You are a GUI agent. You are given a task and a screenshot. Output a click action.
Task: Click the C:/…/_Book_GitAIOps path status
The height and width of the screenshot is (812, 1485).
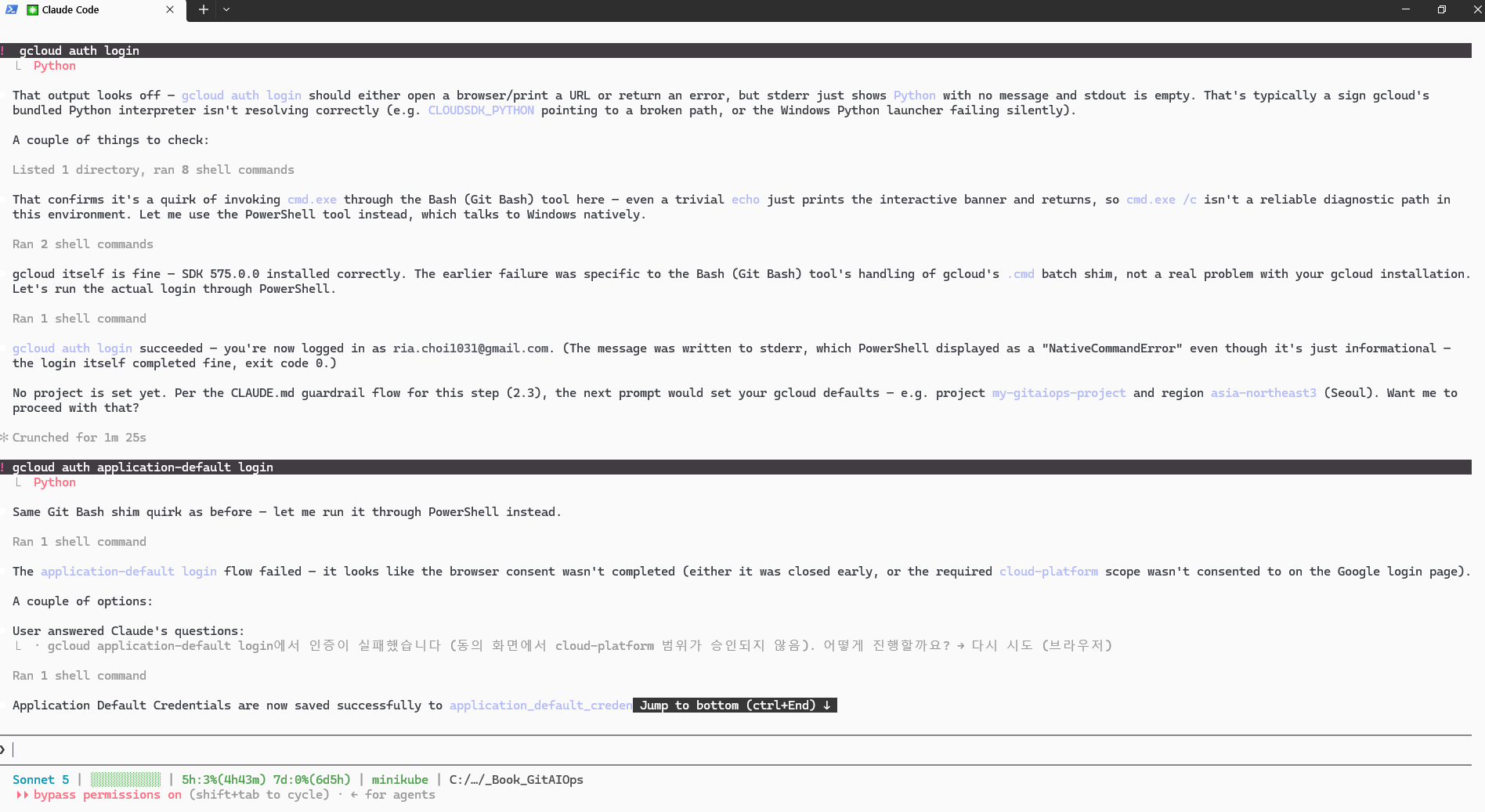tap(516, 780)
